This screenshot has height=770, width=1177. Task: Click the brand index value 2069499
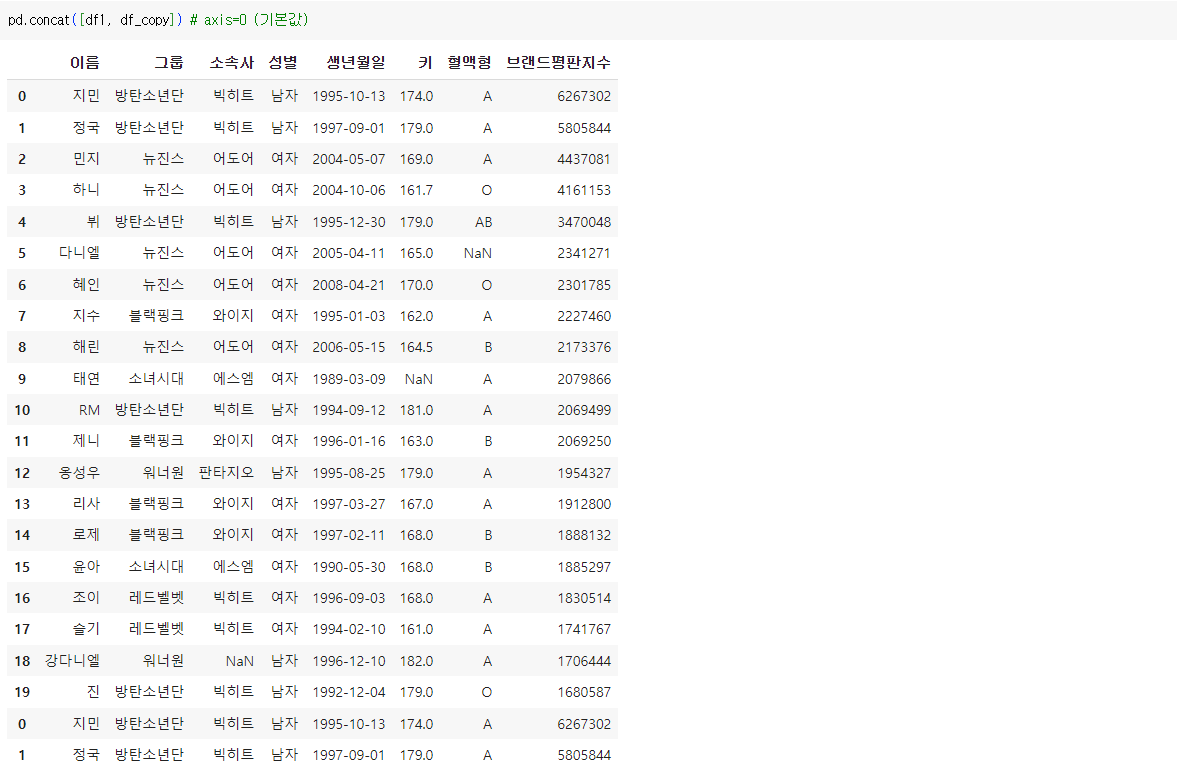[x=584, y=411]
